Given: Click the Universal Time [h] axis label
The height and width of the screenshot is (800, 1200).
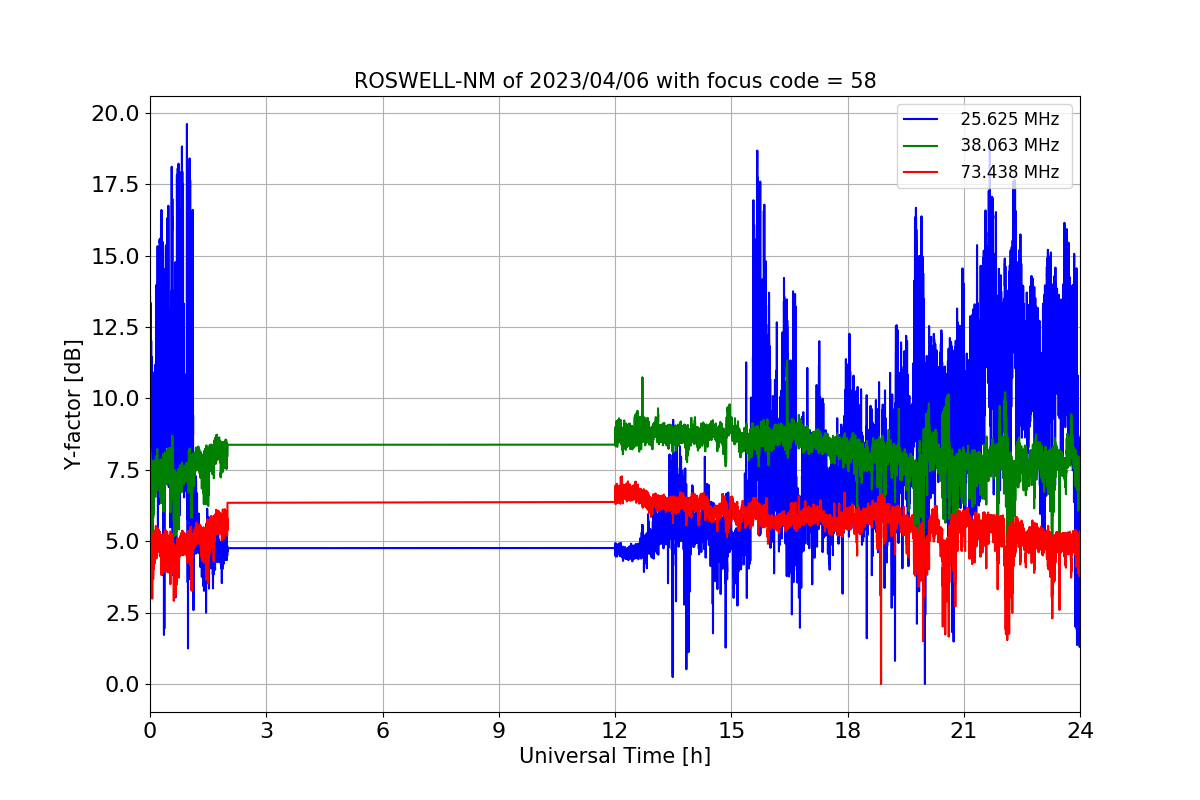Looking at the screenshot, I should pyautogui.click(x=615, y=756).
